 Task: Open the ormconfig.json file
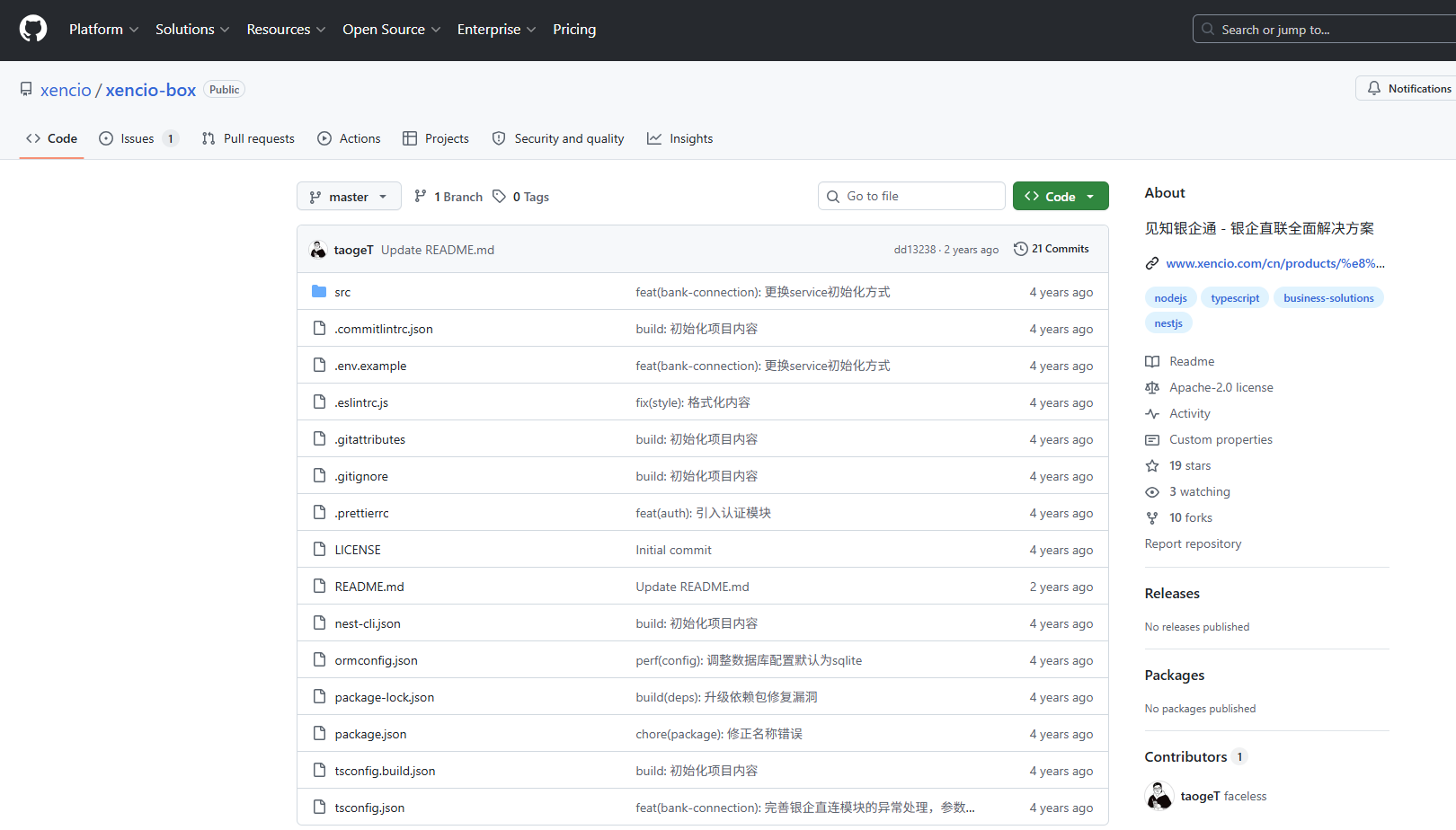click(376, 660)
